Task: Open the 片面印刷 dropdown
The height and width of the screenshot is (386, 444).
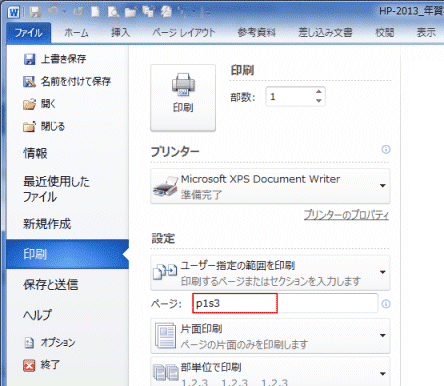Action: (270, 336)
